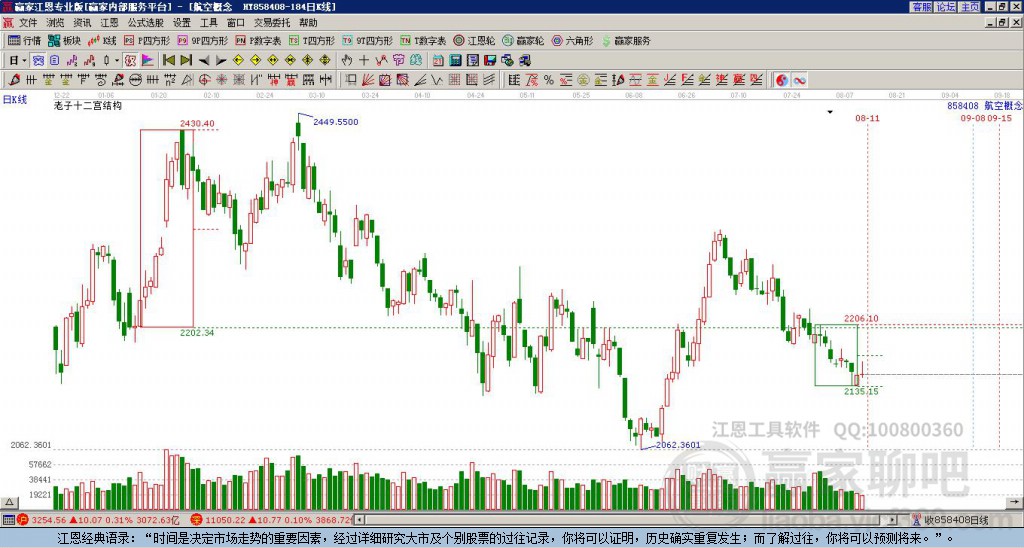The width and height of the screenshot is (1024, 548).
Task: Select the Gann fan lines tool
Action: [x=368, y=80]
